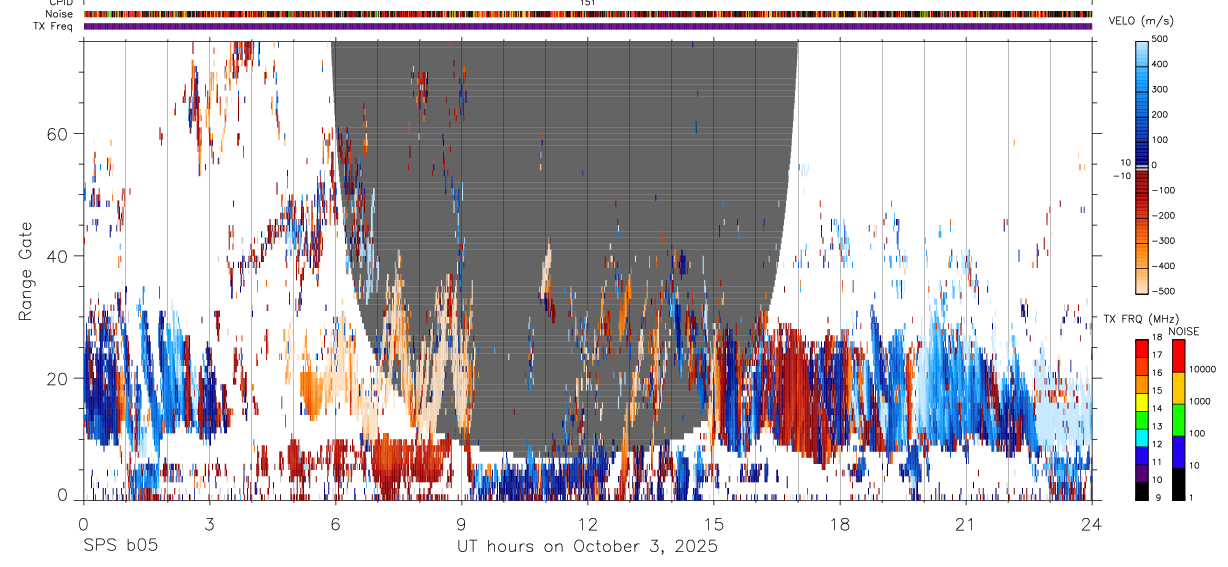Click the "-10" ground-scatter threshold label
1228x567 pixels.
(x=1121, y=176)
